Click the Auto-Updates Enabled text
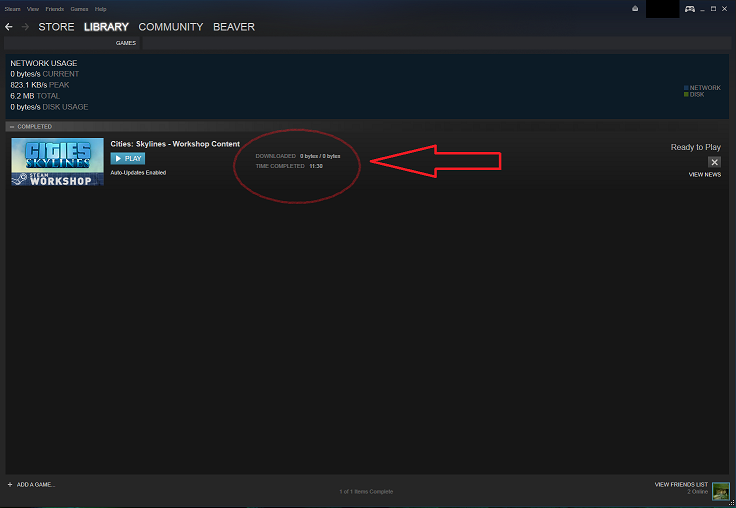 pos(138,173)
